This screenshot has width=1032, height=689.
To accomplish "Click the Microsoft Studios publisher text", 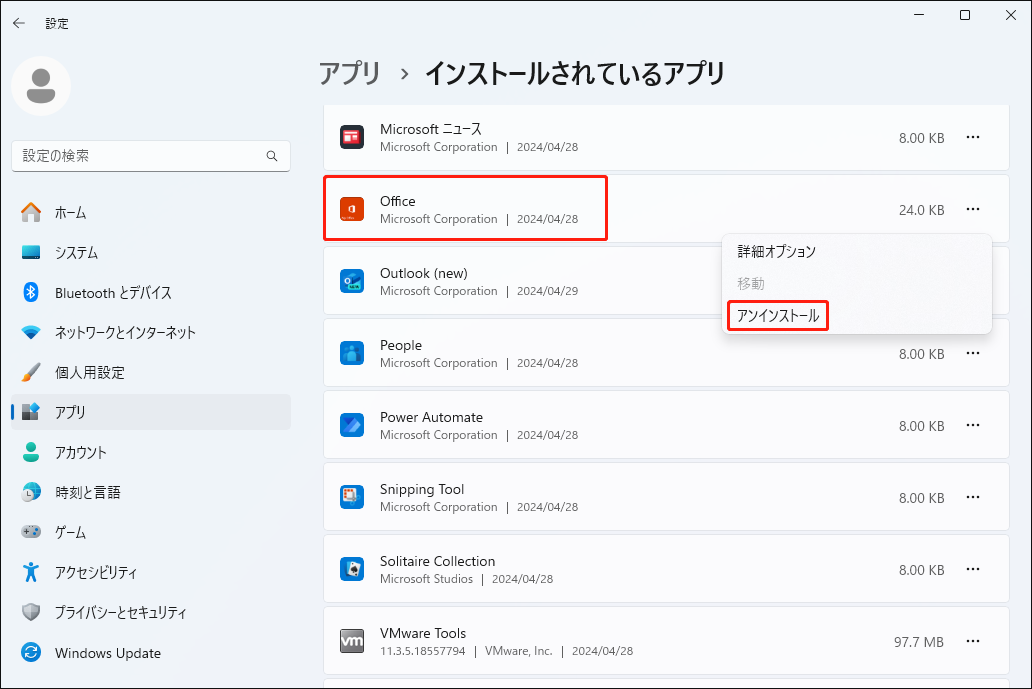I will tap(426, 579).
